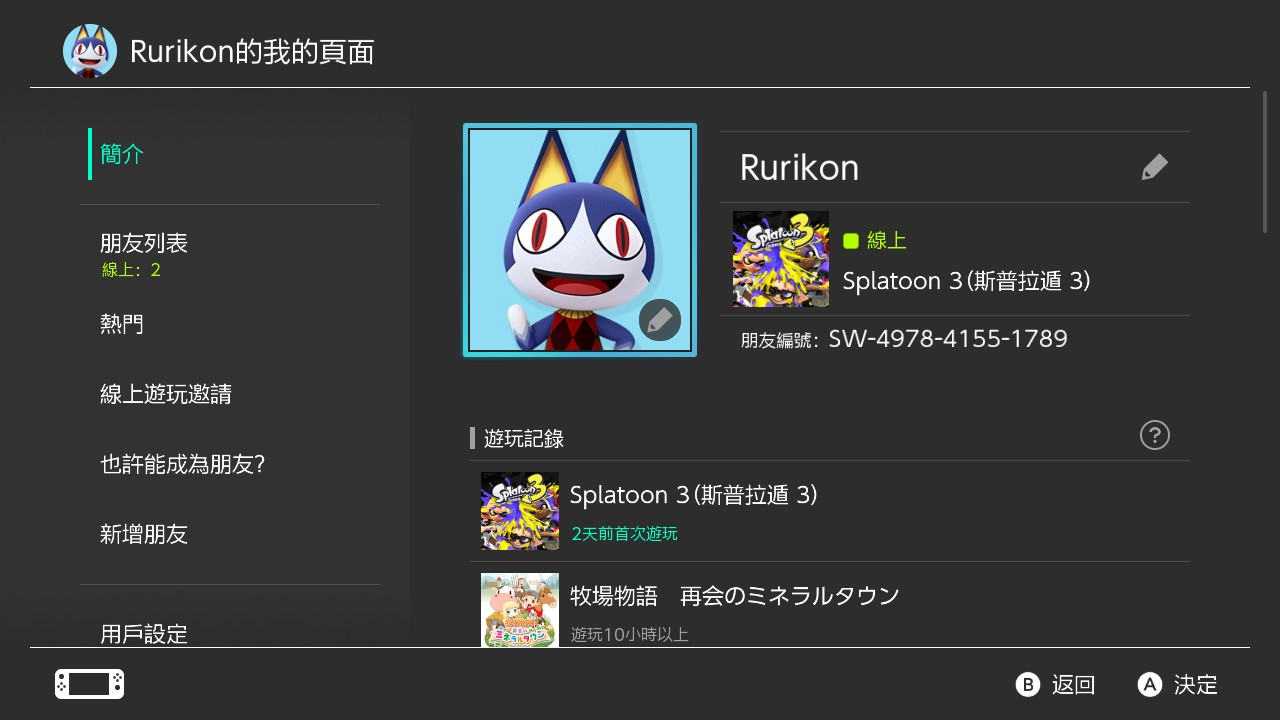
Task: Click the Switch console controller icon
Action: (89, 684)
